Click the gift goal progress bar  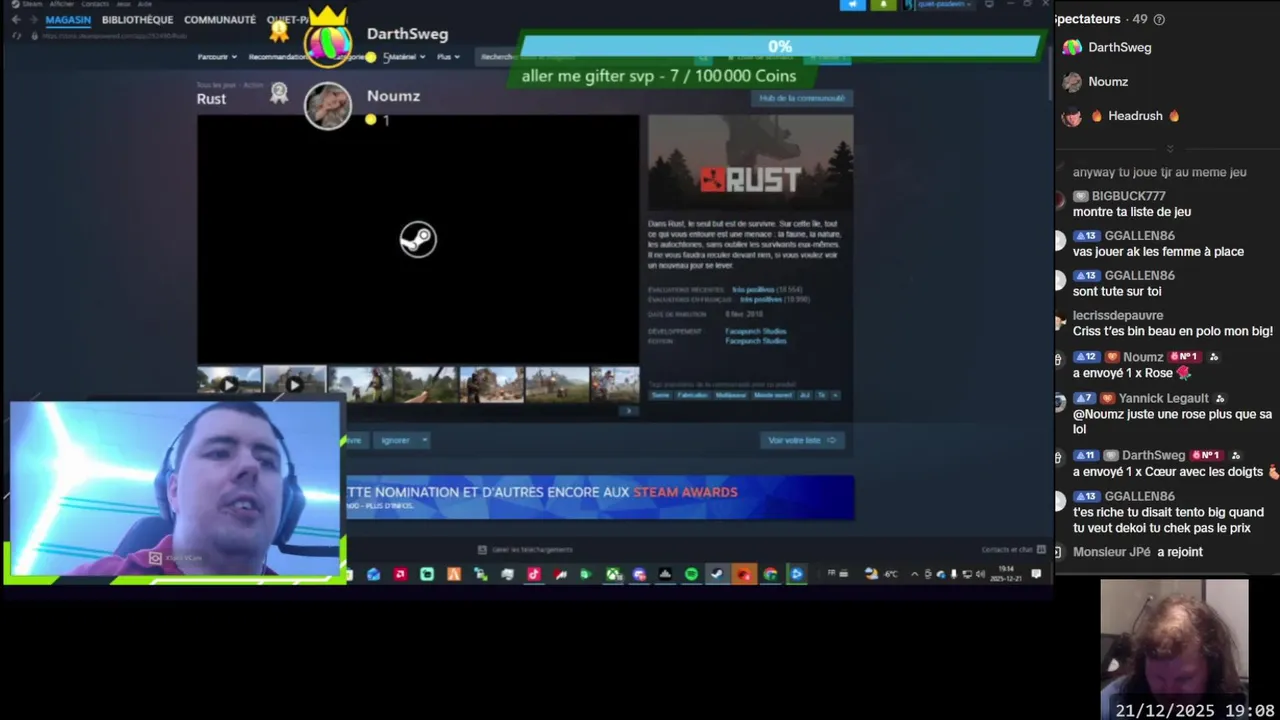click(780, 46)
